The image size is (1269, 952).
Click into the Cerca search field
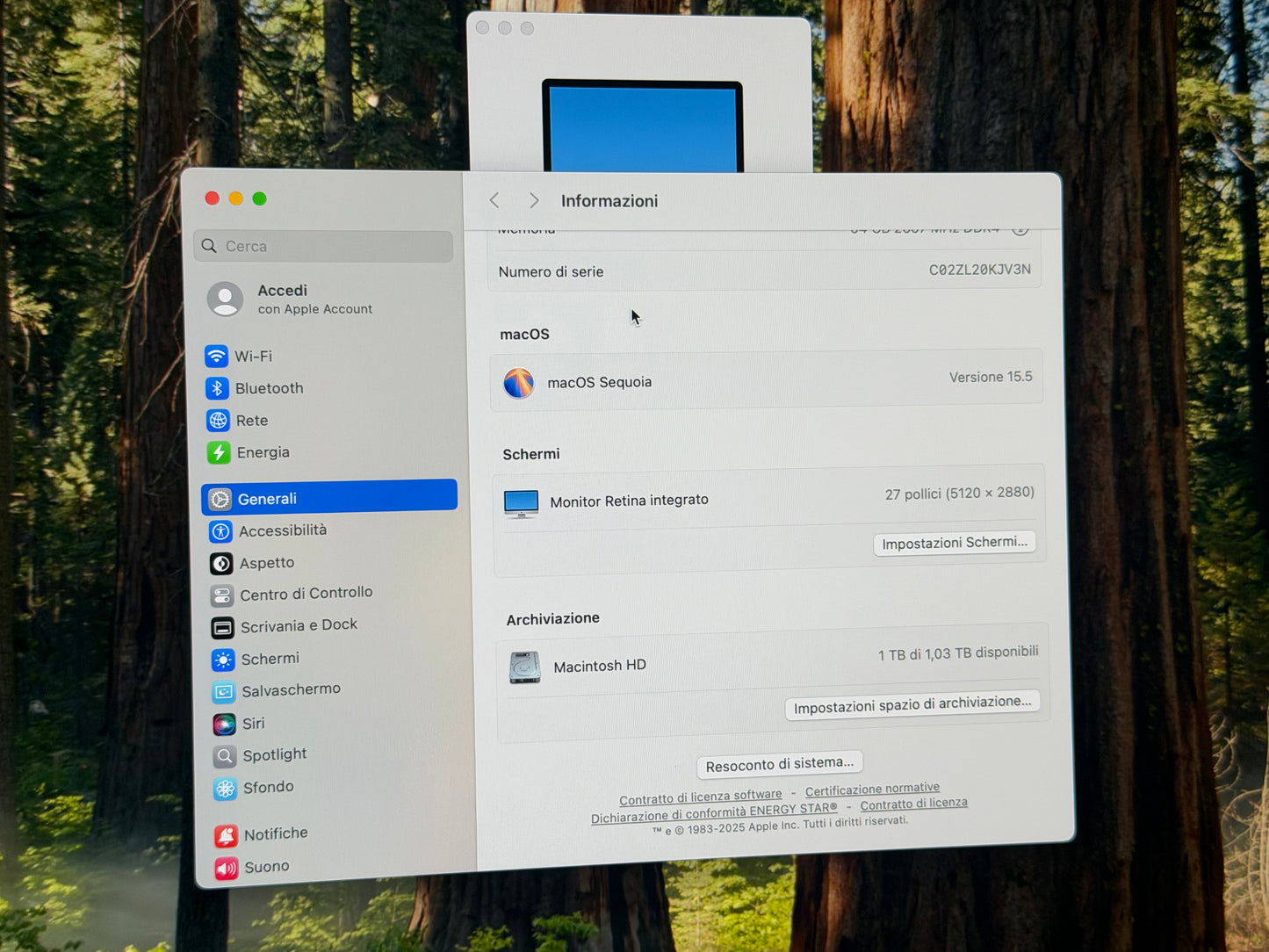coord(323,246)
